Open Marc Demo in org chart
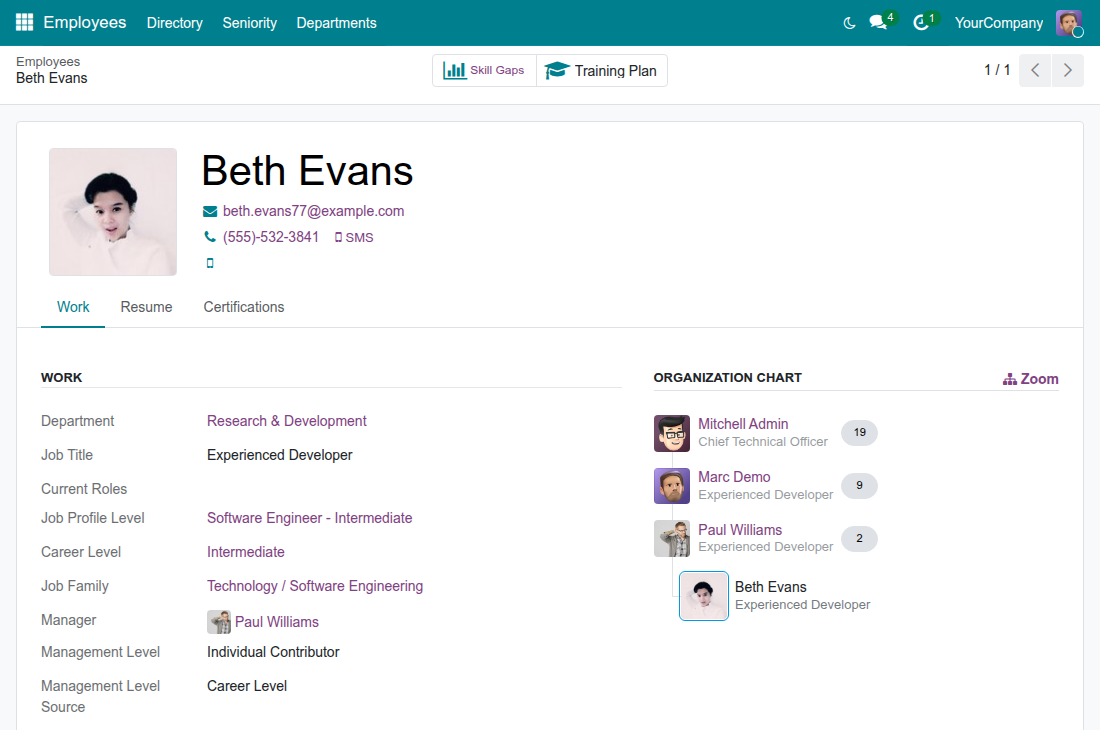Image resolution: width=1100 pixels, height=730 pixels. tap(734, 478)
